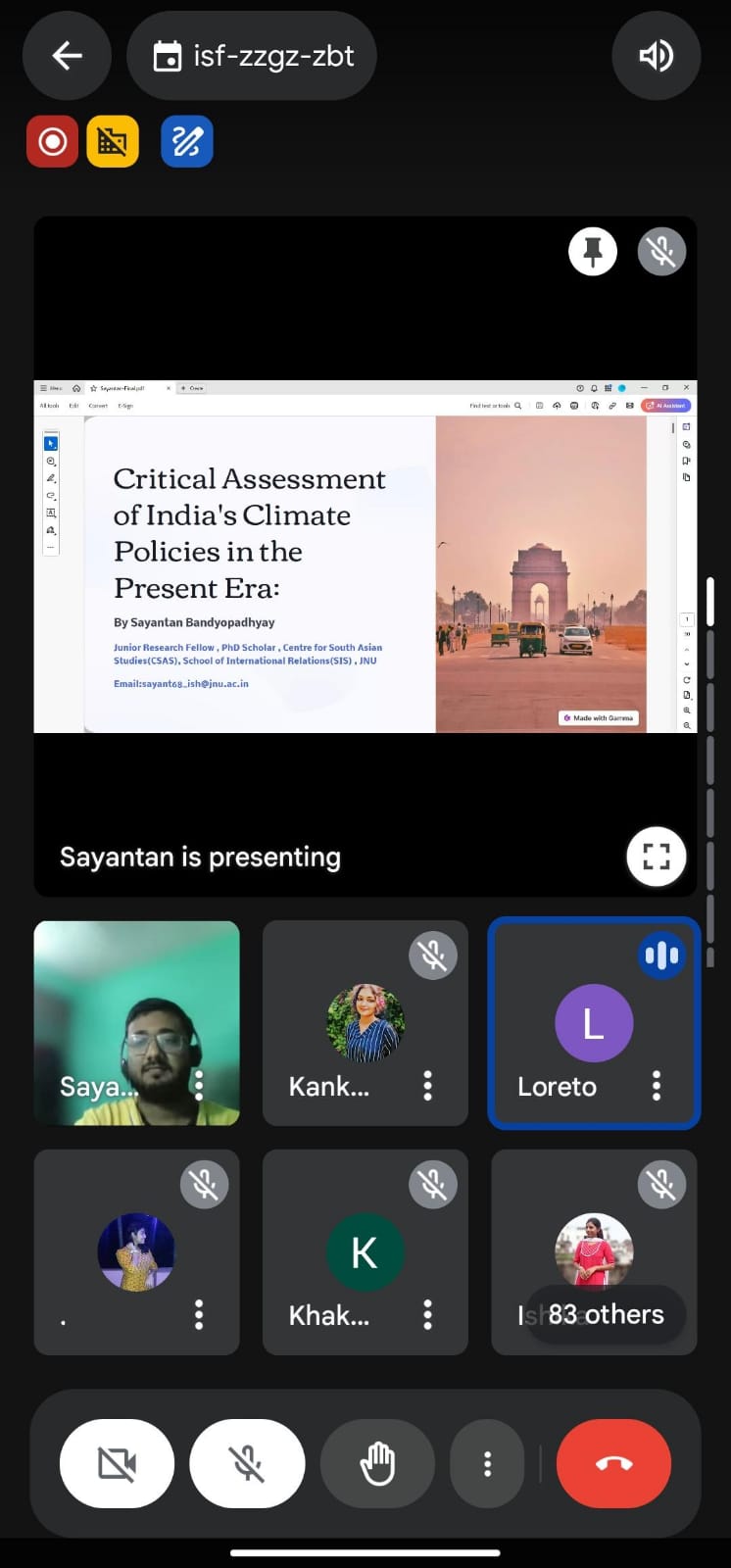Raise your hand in the meeting
The image size is (731, 1568).
[377, 1464]
